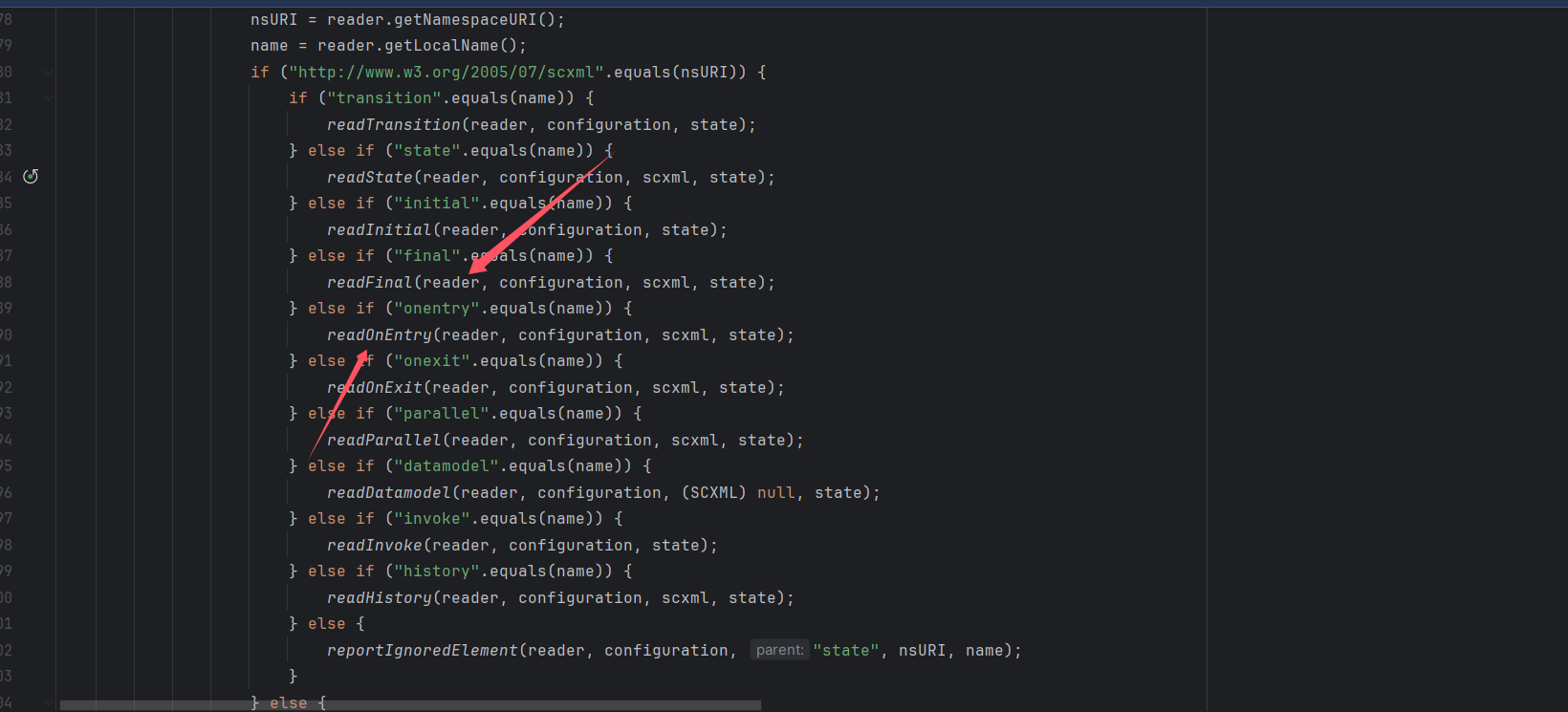This screenshot has width=1568, height=712.
Task: Click the reportIgnoredElement method call
Action: coord(423,651)
